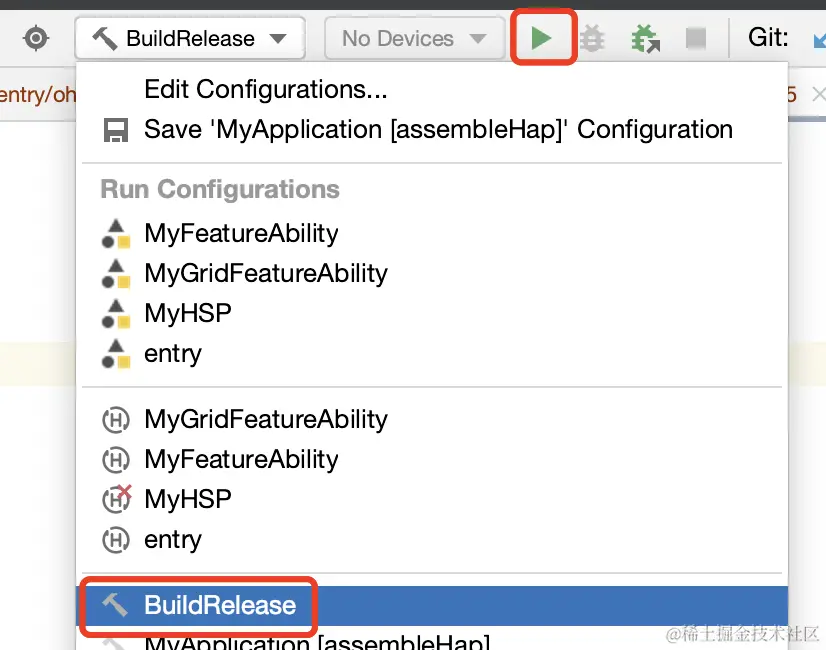Choose MyFeatureAbility with the H icon
The width and height of the screenshot is (826, 650).
pos(241,460)
